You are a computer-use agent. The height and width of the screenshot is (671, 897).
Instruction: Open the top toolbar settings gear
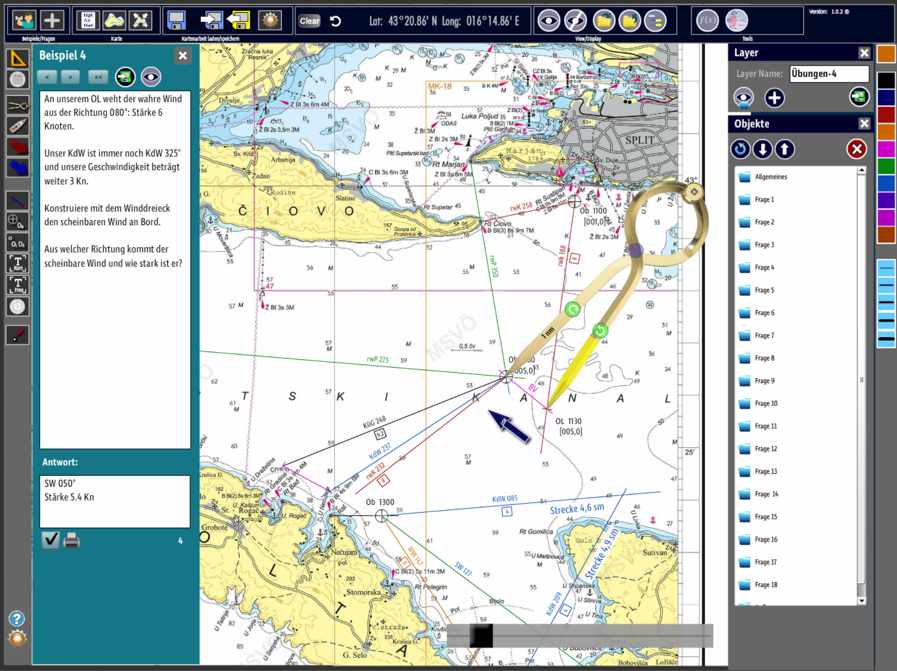(270, 19)
